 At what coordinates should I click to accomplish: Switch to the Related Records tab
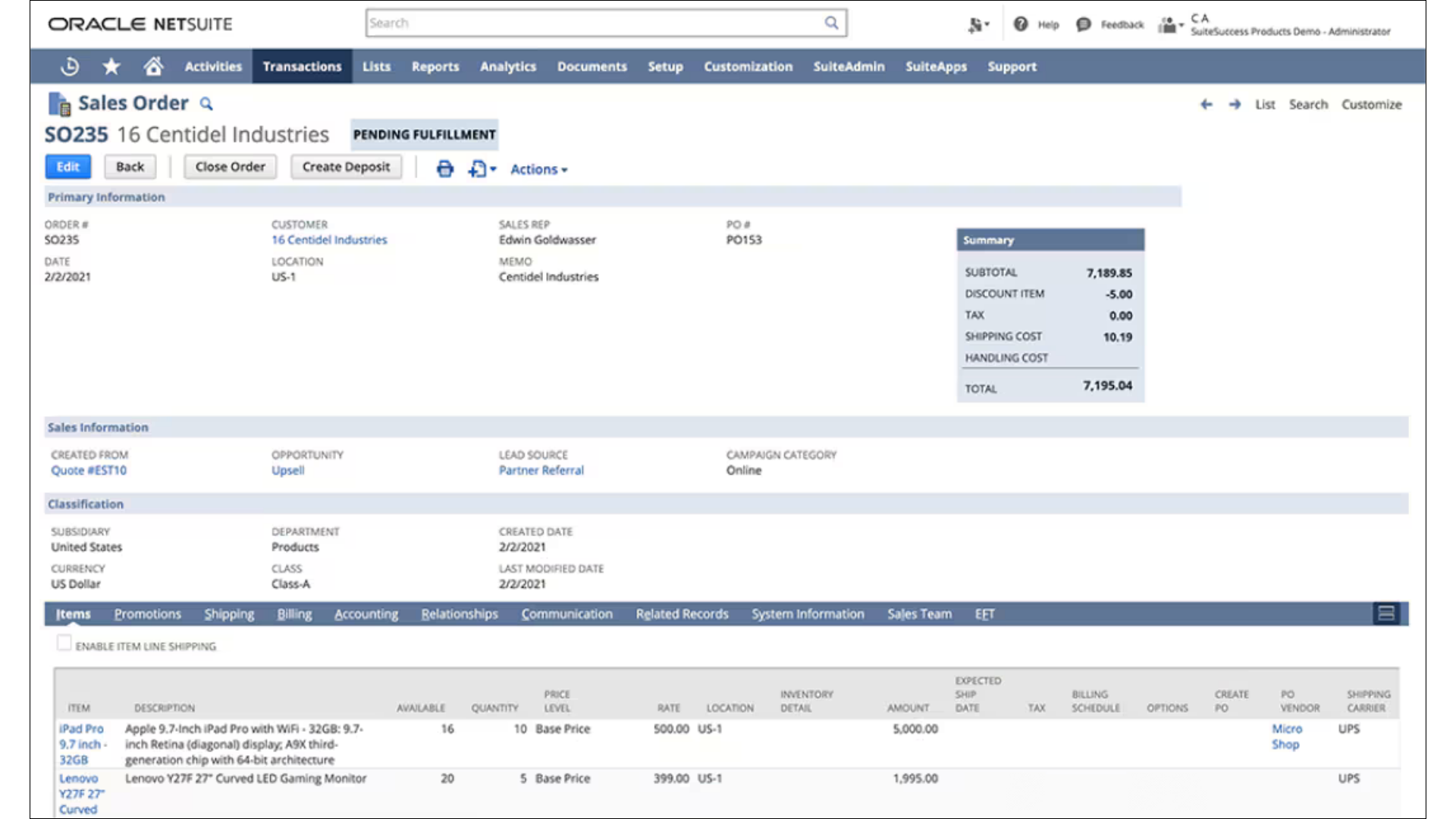[x=682, y=613]
